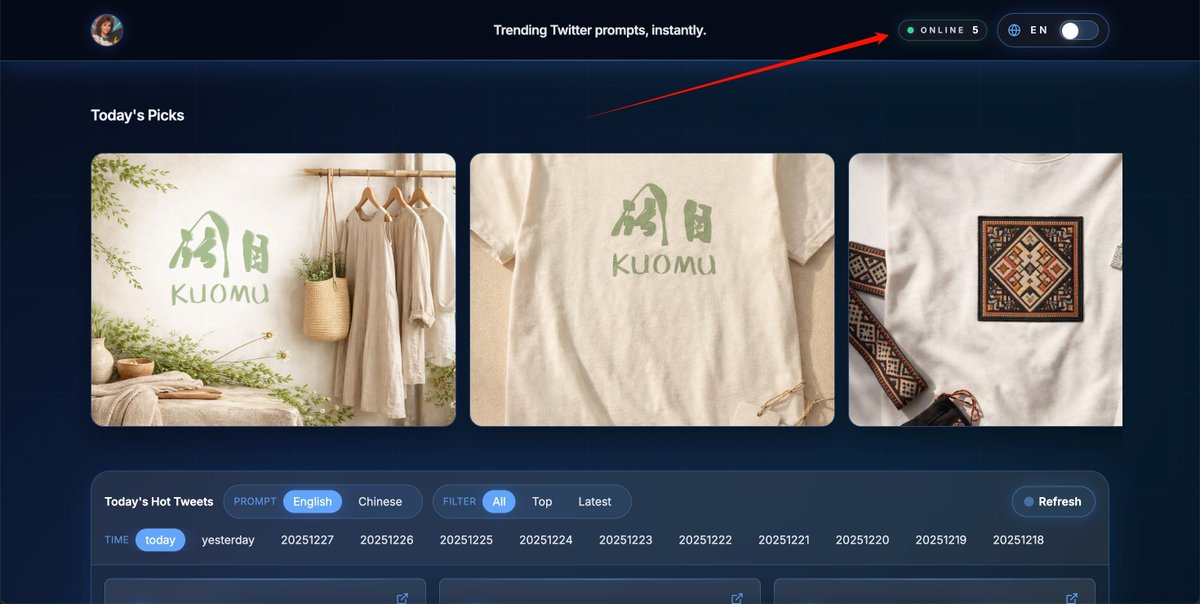Click the Trending Twitter prompts tagline
The height and width of the screenshot is (604, 1200).
point(600,30)
